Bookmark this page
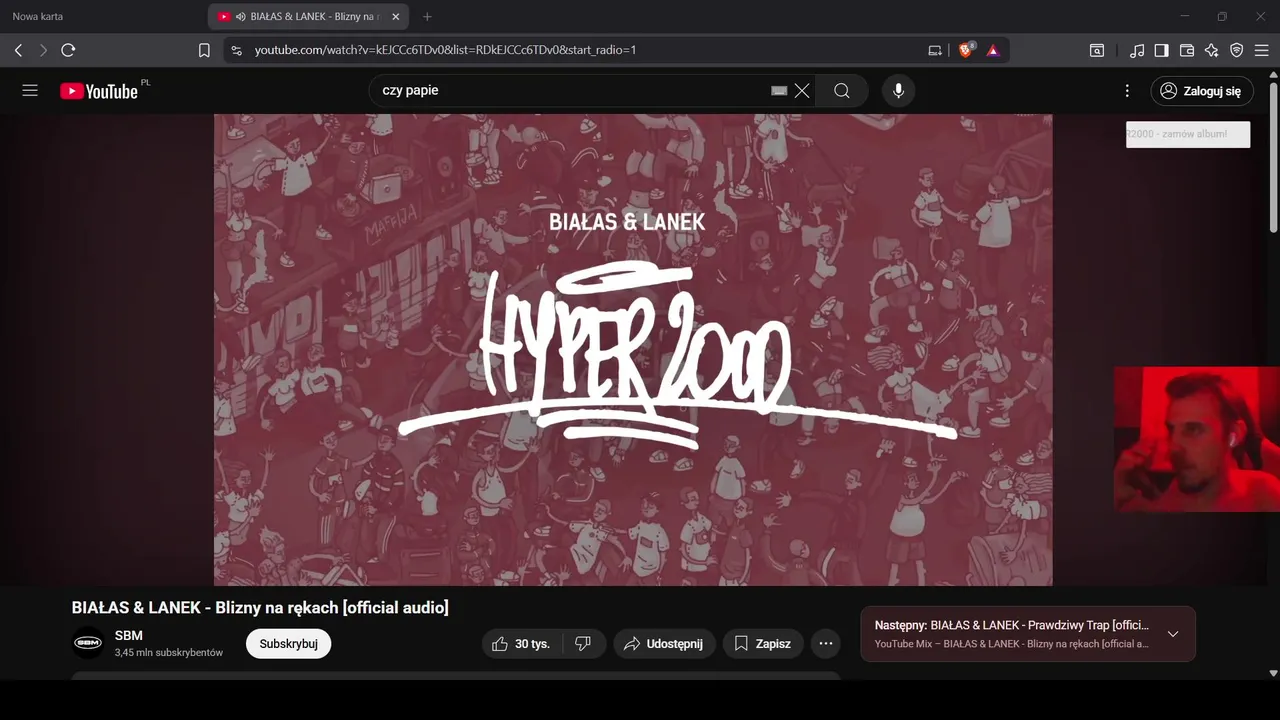Screen dimensions: 1280x720 coord(204,50)
